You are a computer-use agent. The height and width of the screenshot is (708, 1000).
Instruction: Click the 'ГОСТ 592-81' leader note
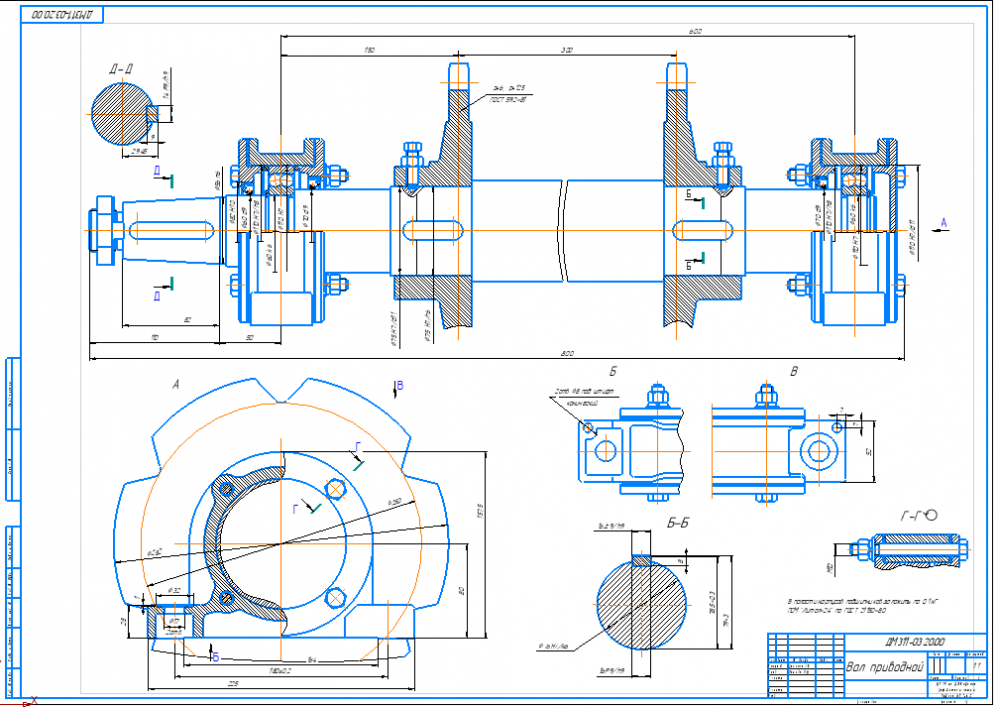pos(508,100)
